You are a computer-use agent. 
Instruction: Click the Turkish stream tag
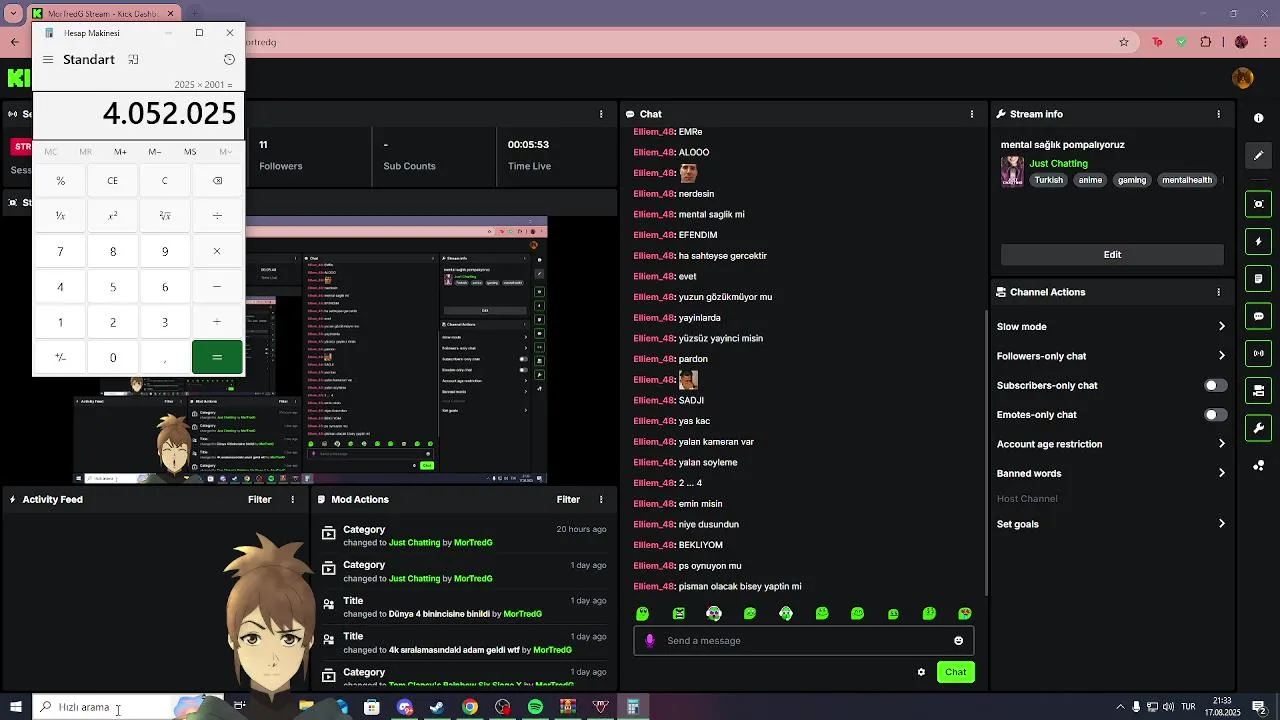point(1048,181)
